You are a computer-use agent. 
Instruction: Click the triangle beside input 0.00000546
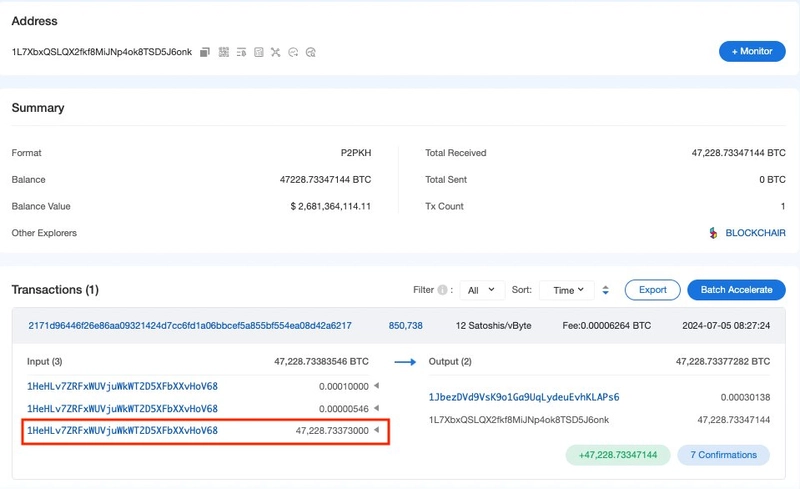click(x=377, y=408)
